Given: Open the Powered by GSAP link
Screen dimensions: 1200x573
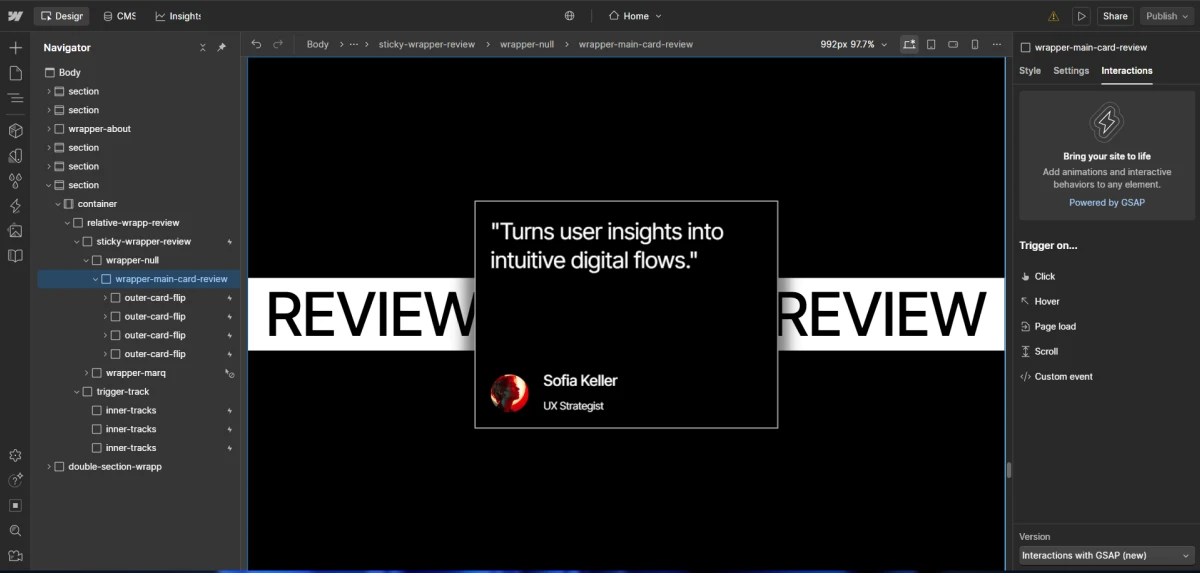Looking at the screenshot, I should tap(1107, 202).
